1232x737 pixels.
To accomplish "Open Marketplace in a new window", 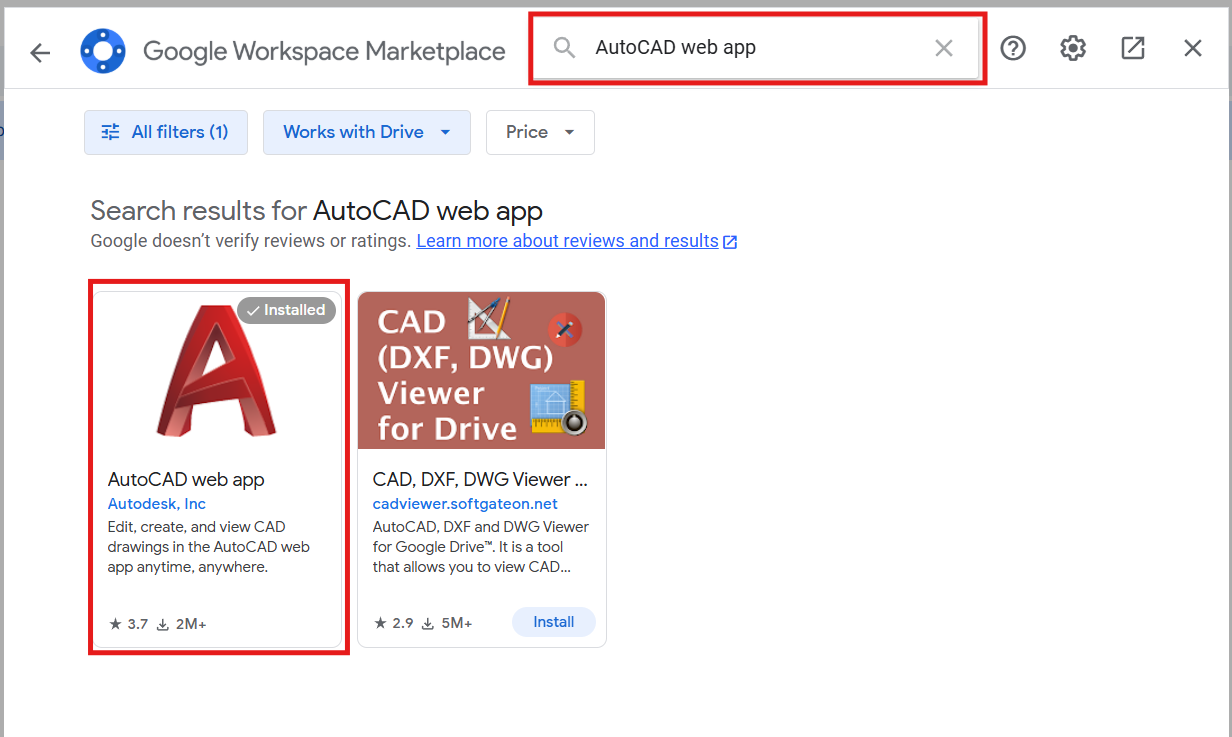I will 1132,47.
